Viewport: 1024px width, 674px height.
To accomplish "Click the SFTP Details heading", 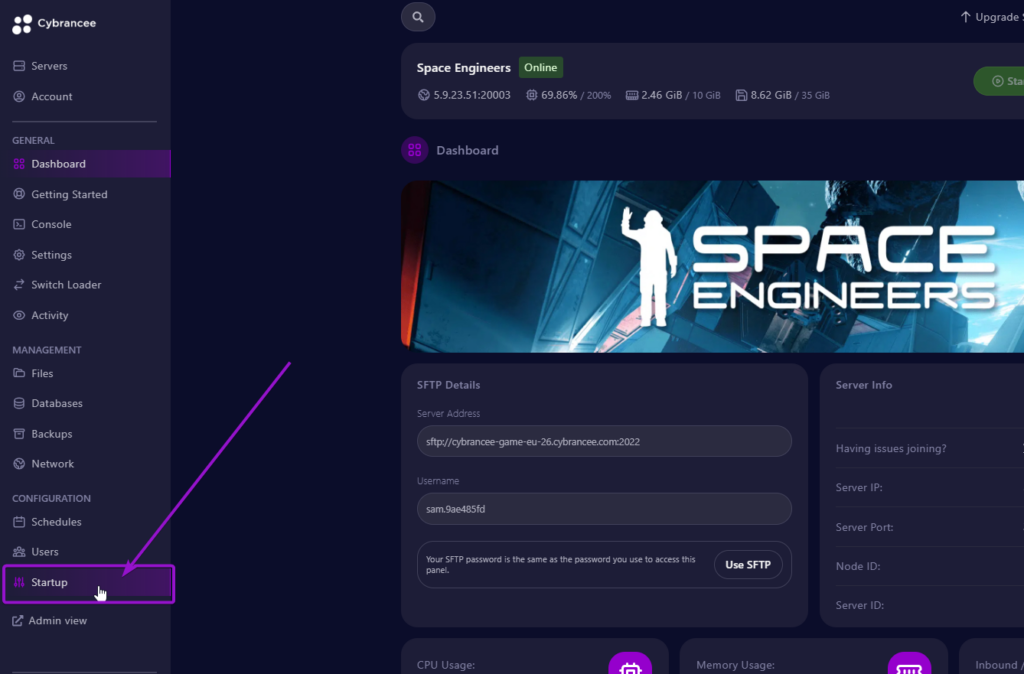I will pos(449,385).
